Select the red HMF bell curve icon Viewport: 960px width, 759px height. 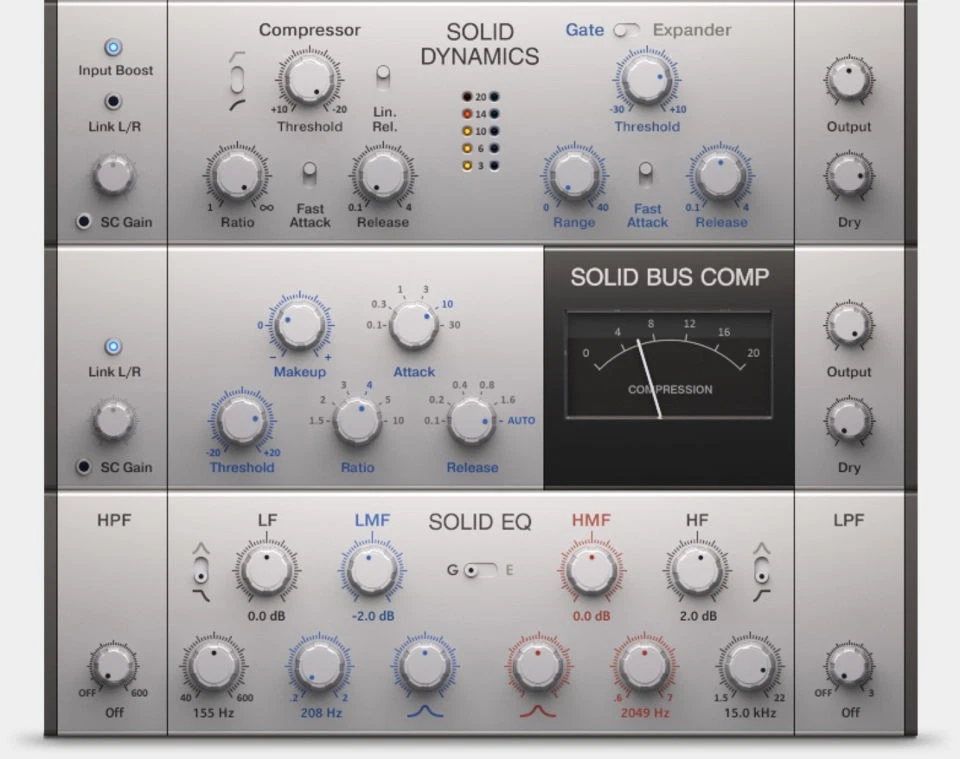(x=536, y=709)
